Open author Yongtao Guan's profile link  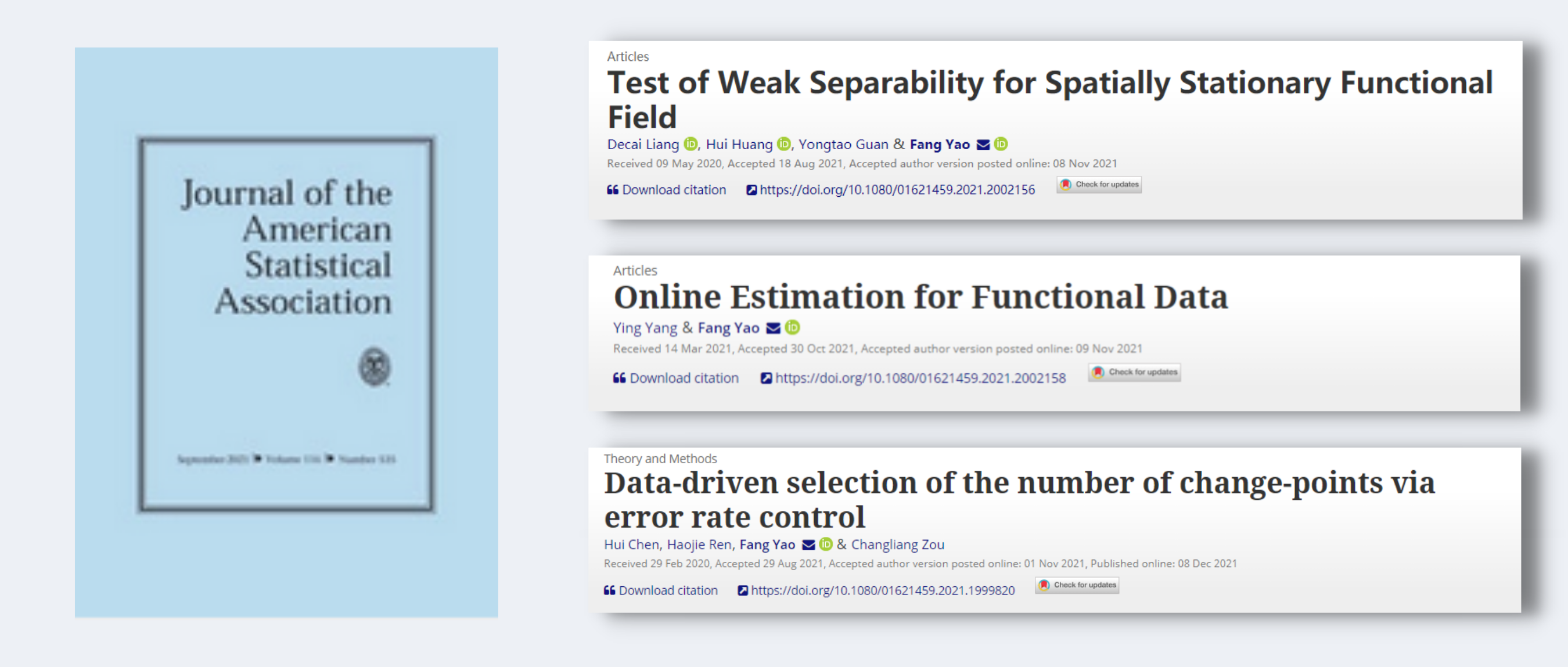tap(843, 145)
